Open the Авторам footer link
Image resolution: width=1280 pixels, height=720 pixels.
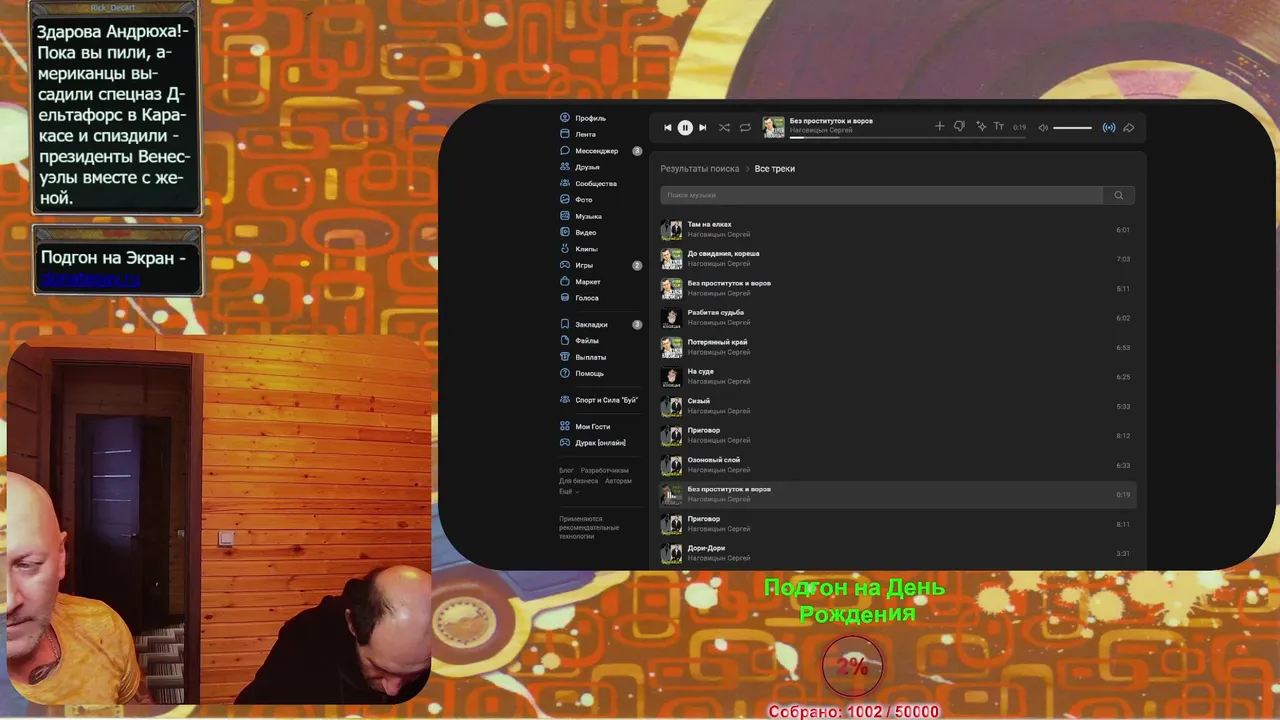pyautogui.click(x=618, y=481)
